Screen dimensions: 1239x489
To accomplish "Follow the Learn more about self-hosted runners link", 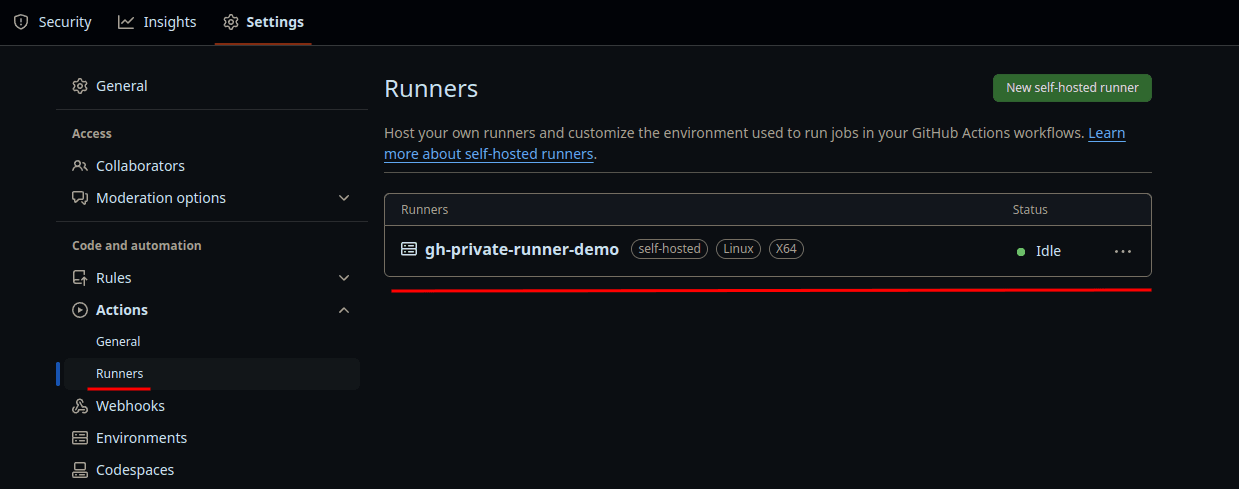I will (x=489, y=155).
